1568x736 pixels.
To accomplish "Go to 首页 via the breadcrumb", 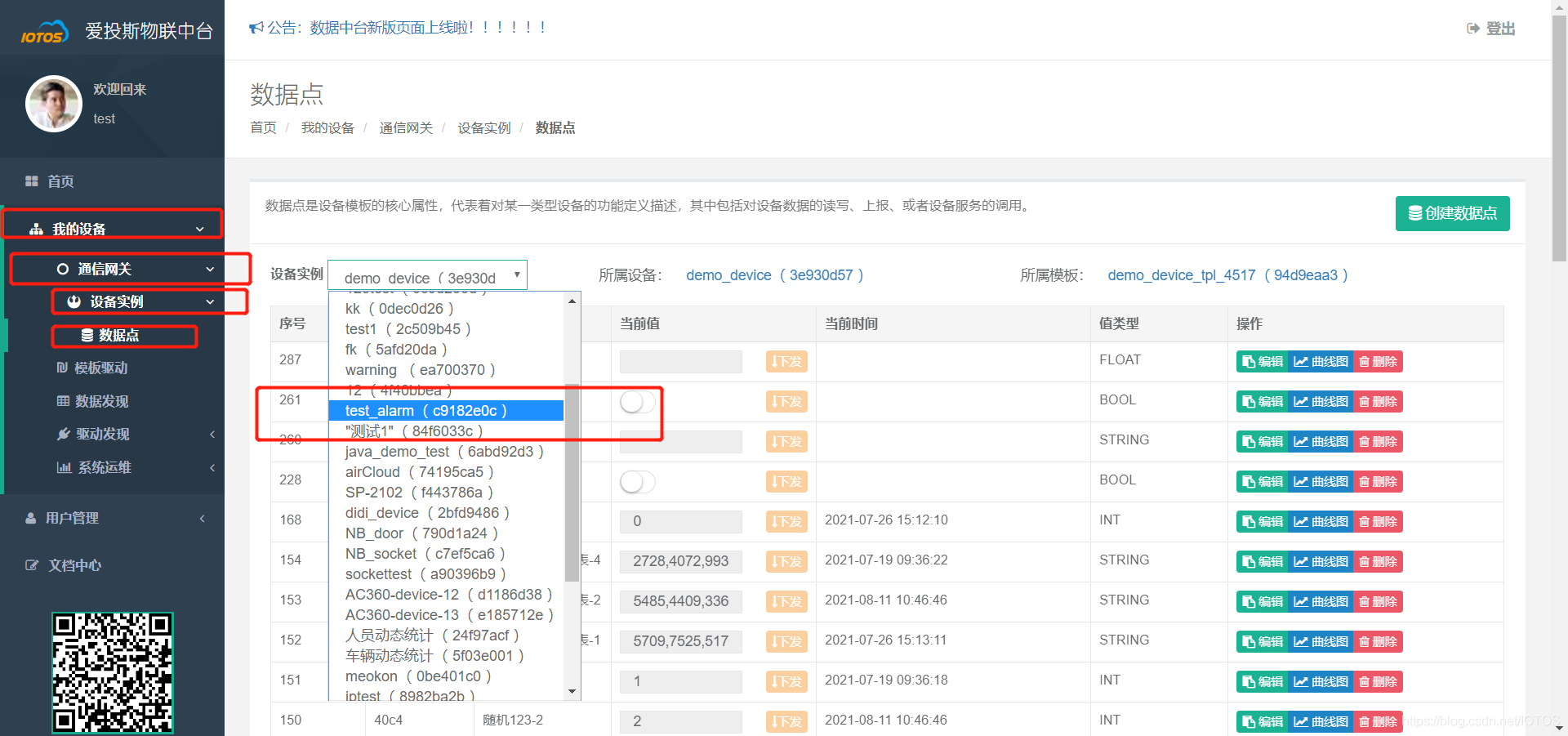I will [x=263, y=127].
